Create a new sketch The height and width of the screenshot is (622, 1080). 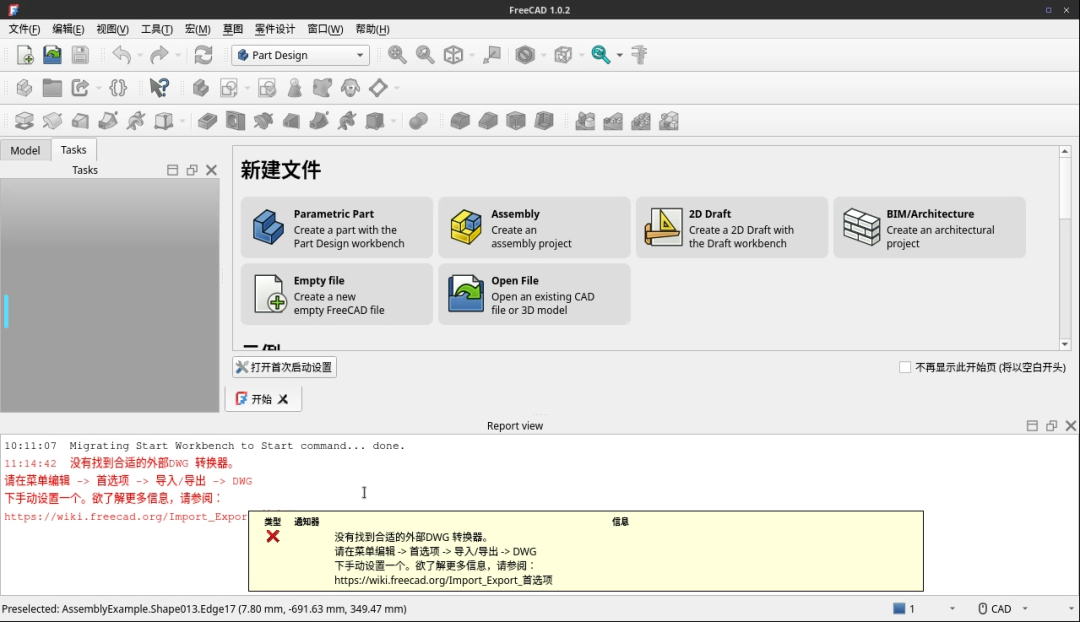228,88
